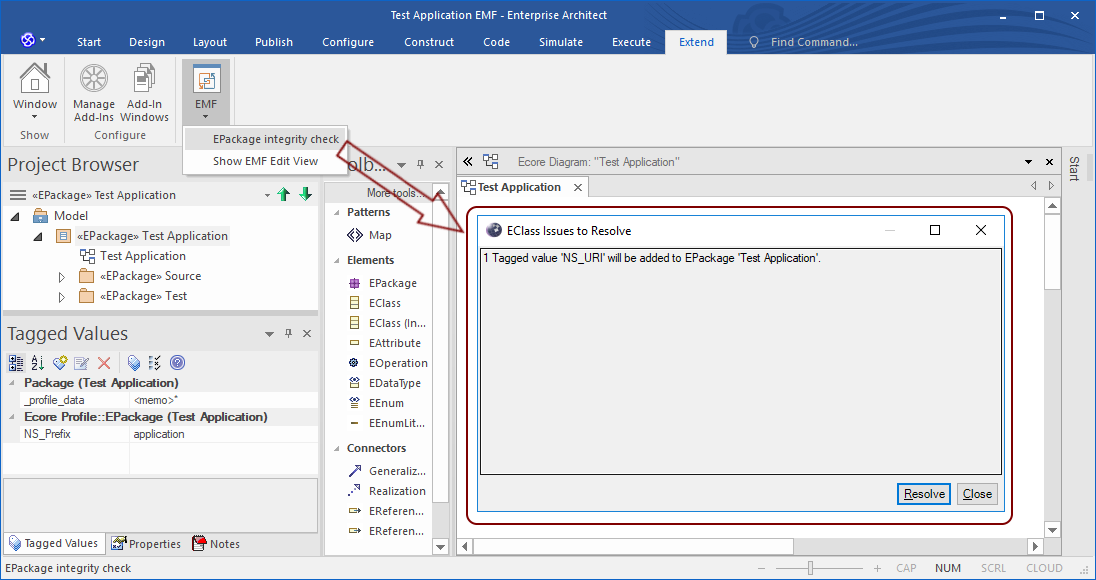The image size is (1096, 580).
Task: Pin the Toolbox panel
Action: point(420,165)
